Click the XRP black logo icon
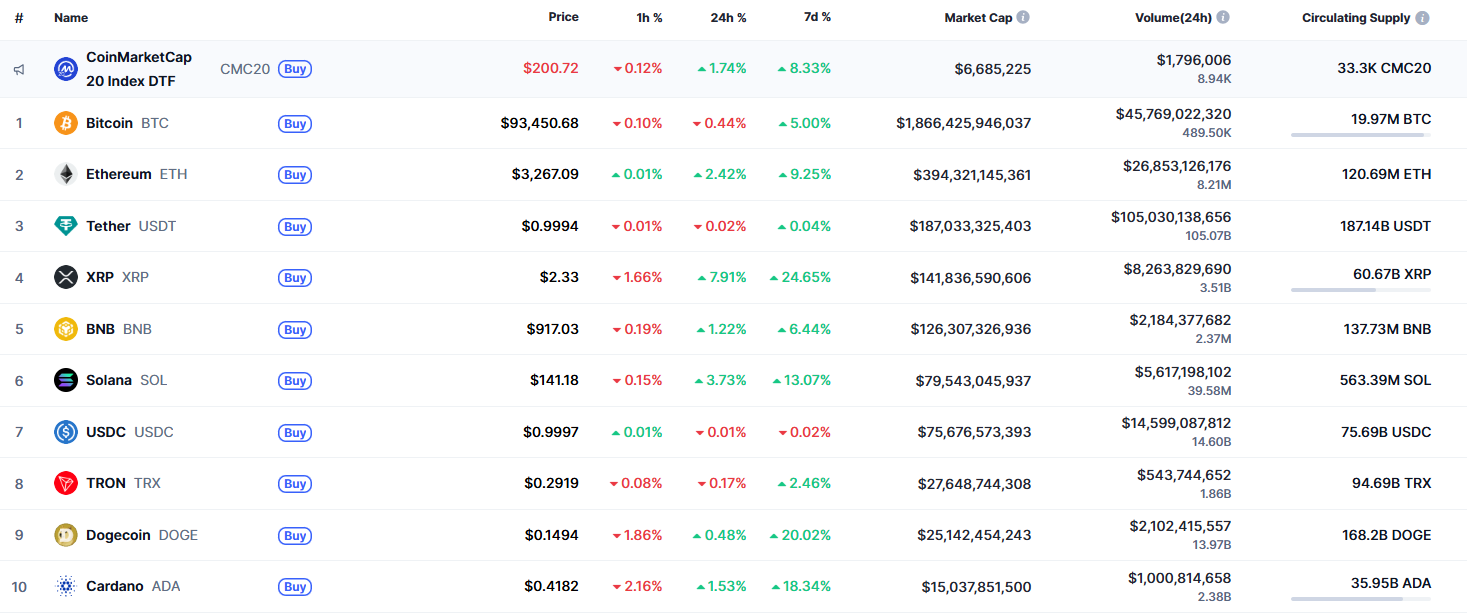 65,277
